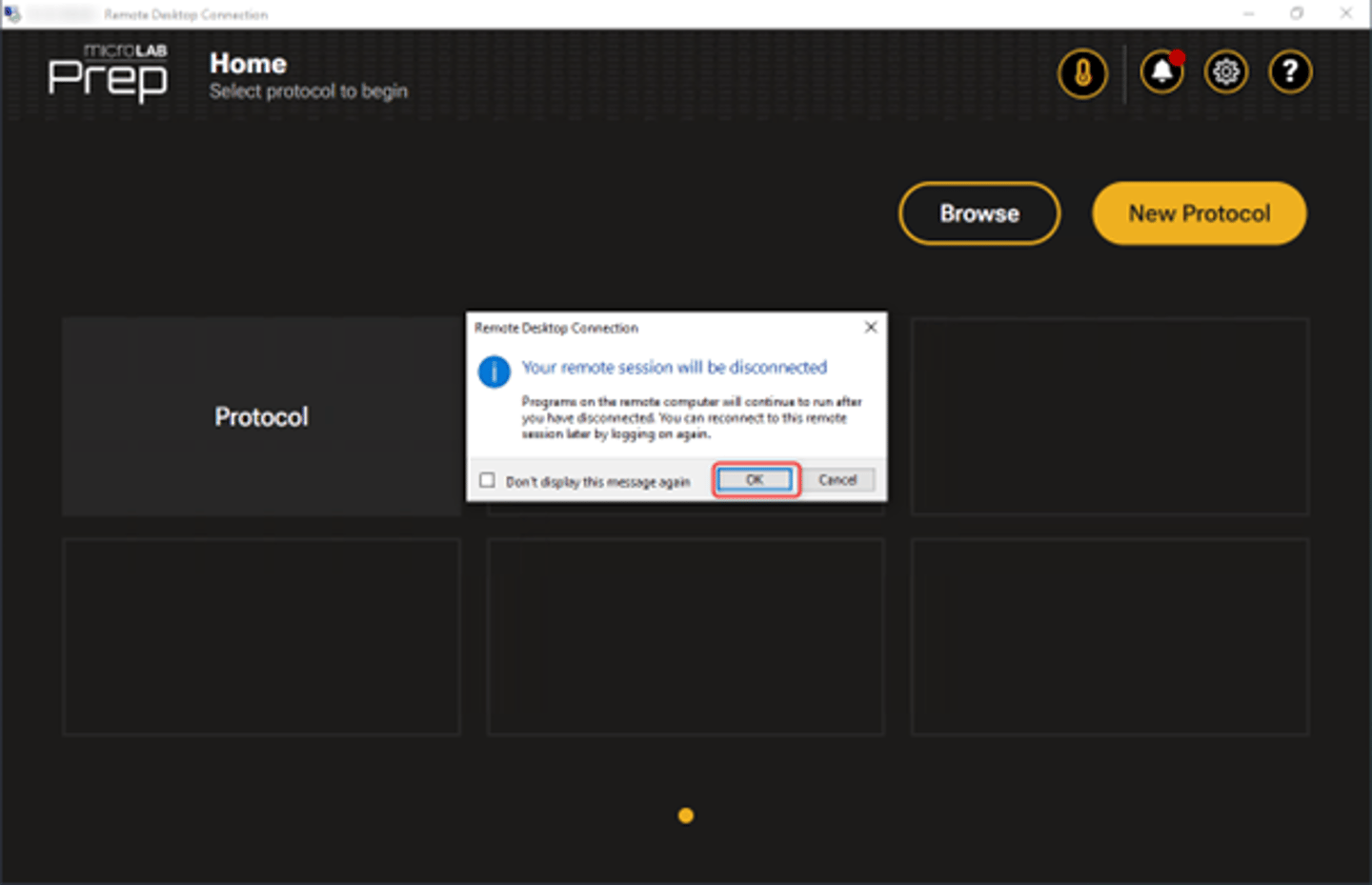The width and height of the screenshot is (1372, 885).
Task: Enable Don't display this message again checkbox
Action: click(487, 480)
